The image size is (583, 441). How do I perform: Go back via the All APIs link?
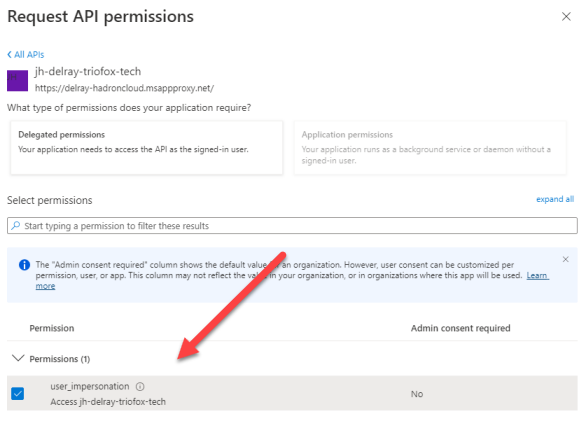tap(26, 55)
